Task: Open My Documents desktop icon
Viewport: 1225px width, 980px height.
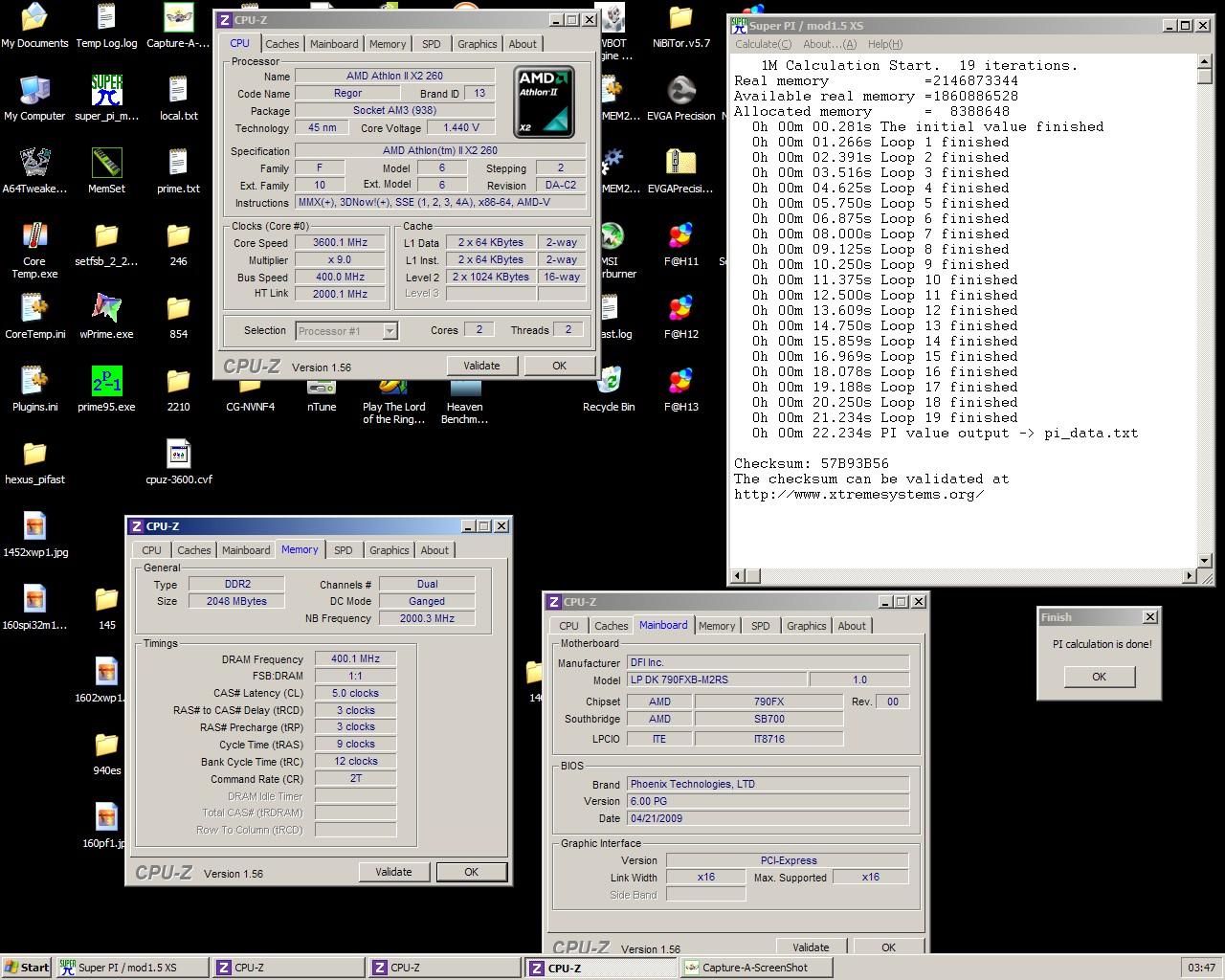Action: (34, 26)
